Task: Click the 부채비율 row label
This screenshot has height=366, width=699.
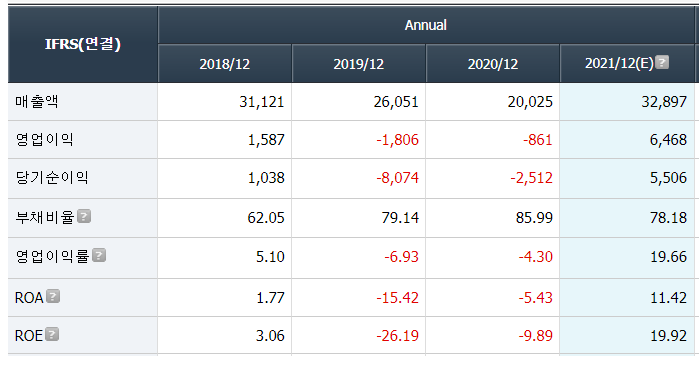Action: click(45, 217)
